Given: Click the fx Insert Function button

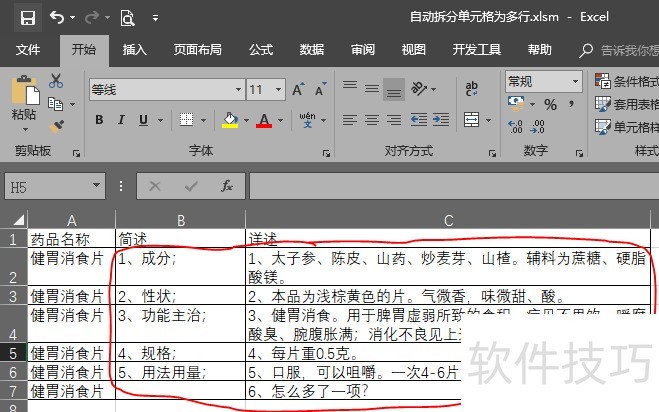Looking at the screenshot, I should [x=227, y=186].
